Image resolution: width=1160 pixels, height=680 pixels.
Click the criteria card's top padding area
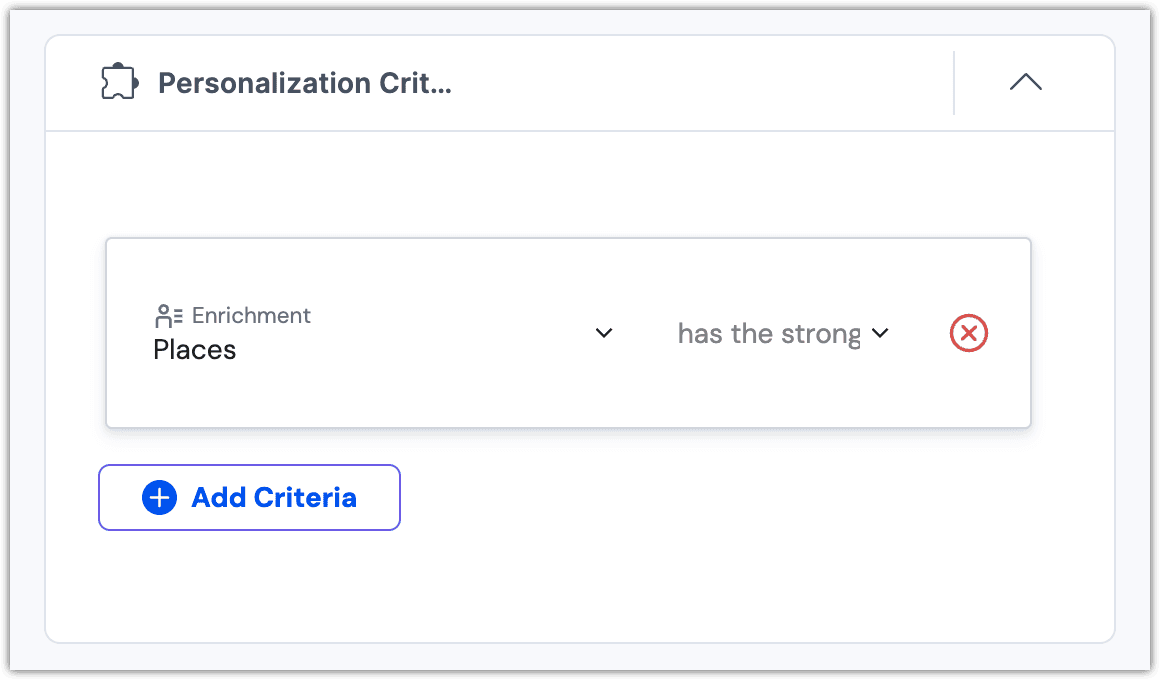click(x=568, y=262)
